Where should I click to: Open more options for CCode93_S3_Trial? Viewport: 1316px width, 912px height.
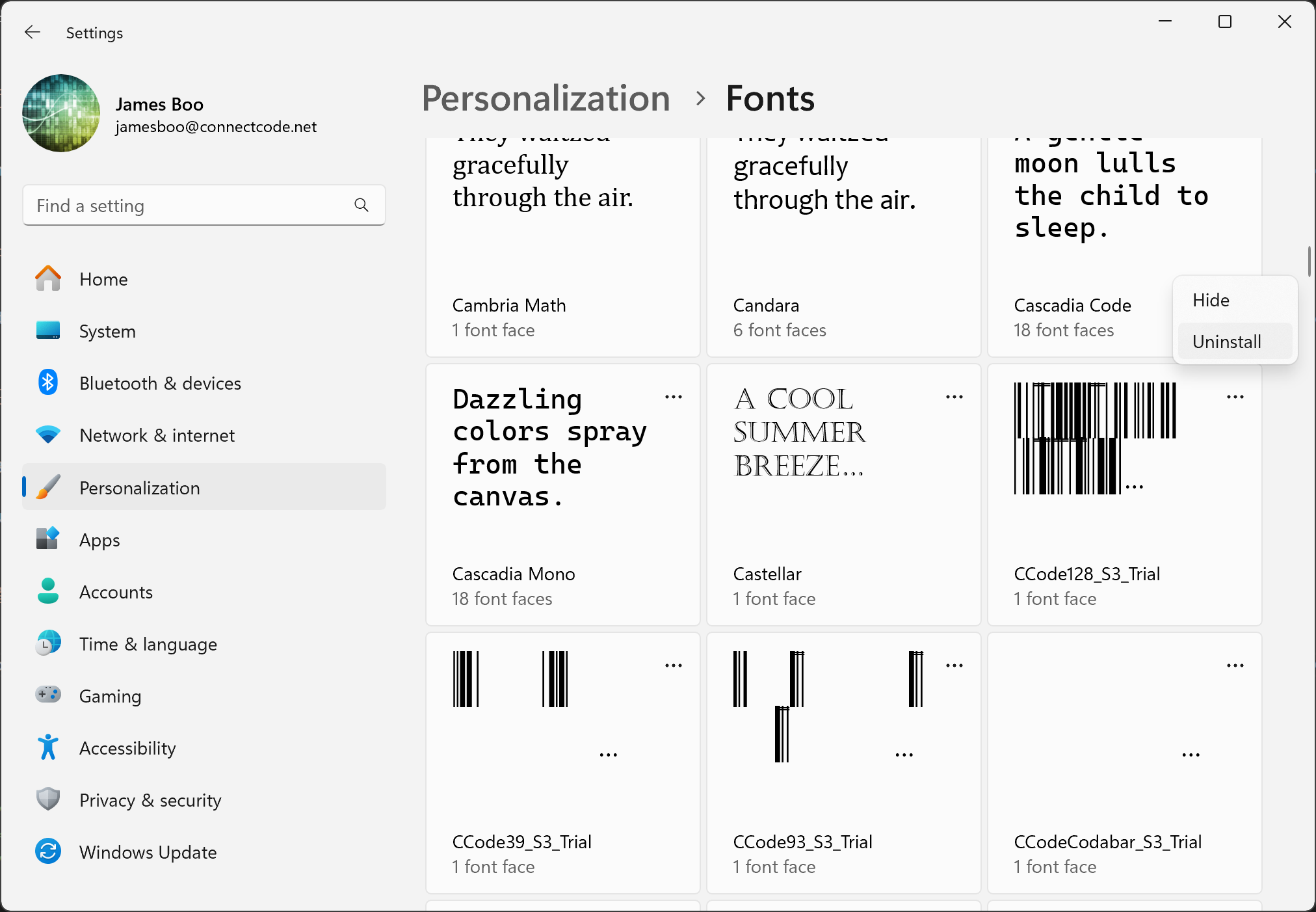[x=954, y=665]
